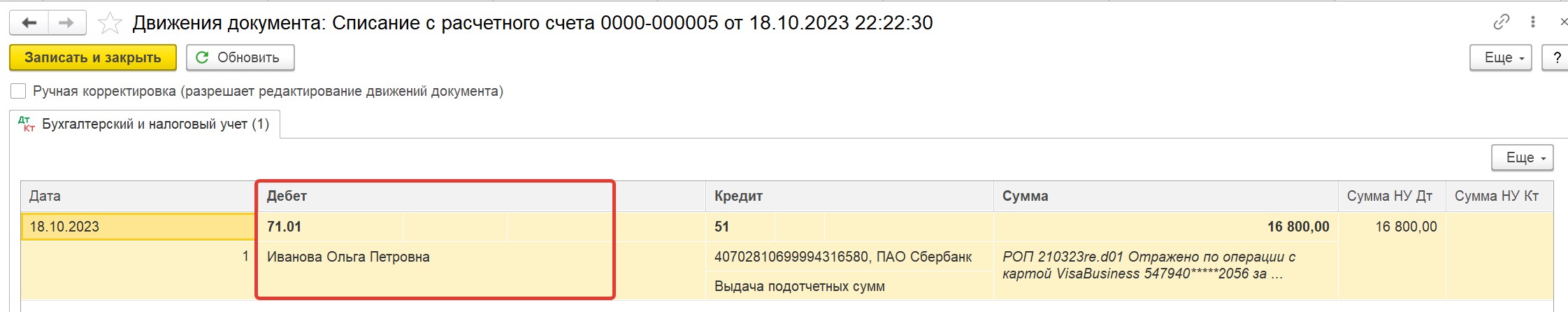Click the Дт/Кт icon on the tab

(27, 124)
